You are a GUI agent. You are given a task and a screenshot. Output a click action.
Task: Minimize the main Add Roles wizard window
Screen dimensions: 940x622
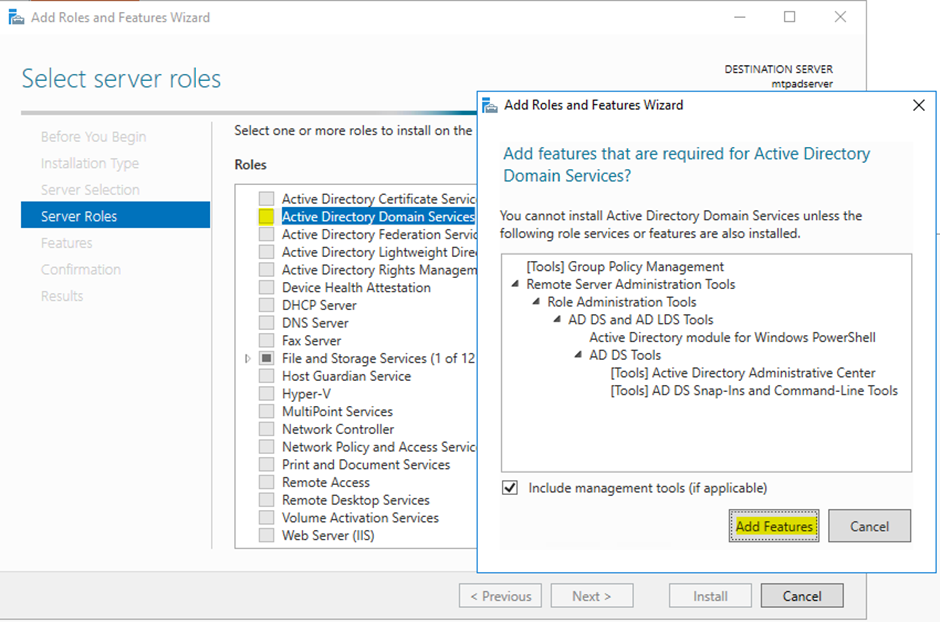click(x=740, y=17)
